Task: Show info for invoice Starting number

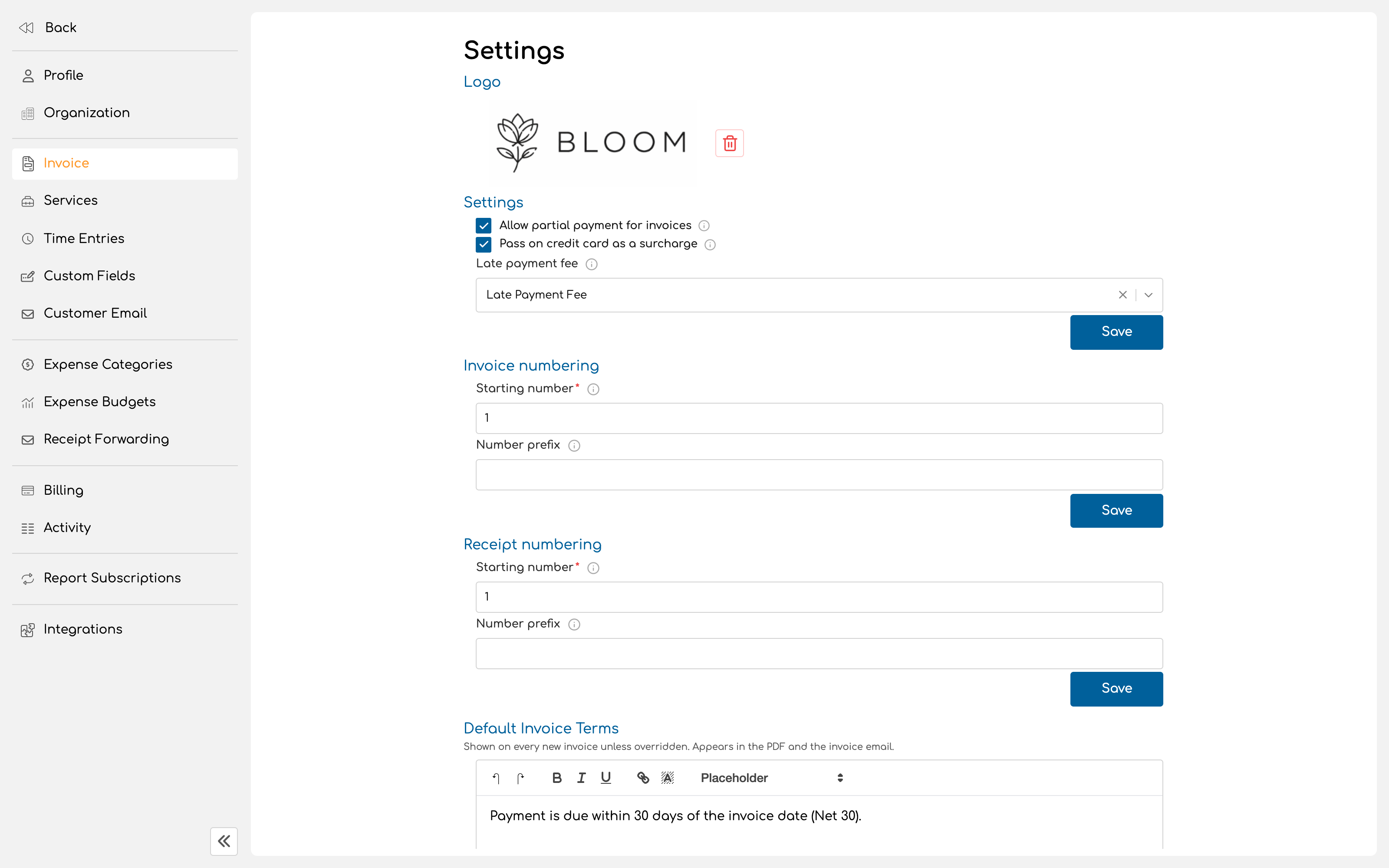Action: click(593, 389)
